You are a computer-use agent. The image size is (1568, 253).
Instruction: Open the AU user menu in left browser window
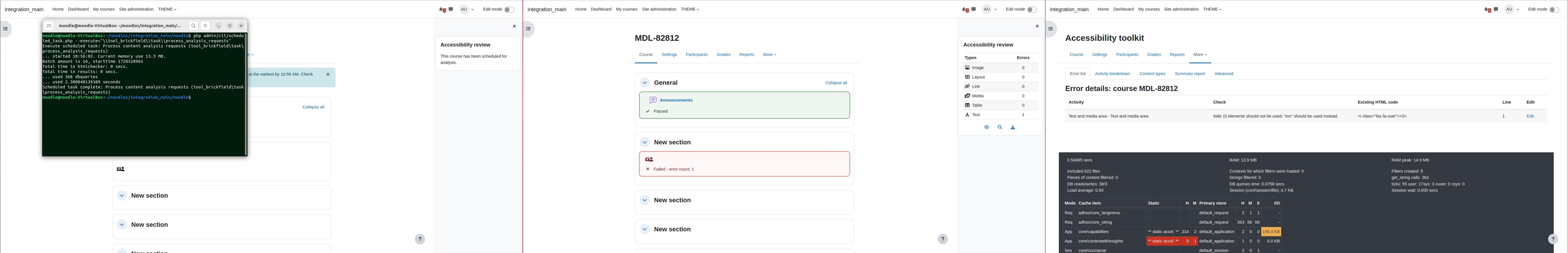[x=467, y=9]
